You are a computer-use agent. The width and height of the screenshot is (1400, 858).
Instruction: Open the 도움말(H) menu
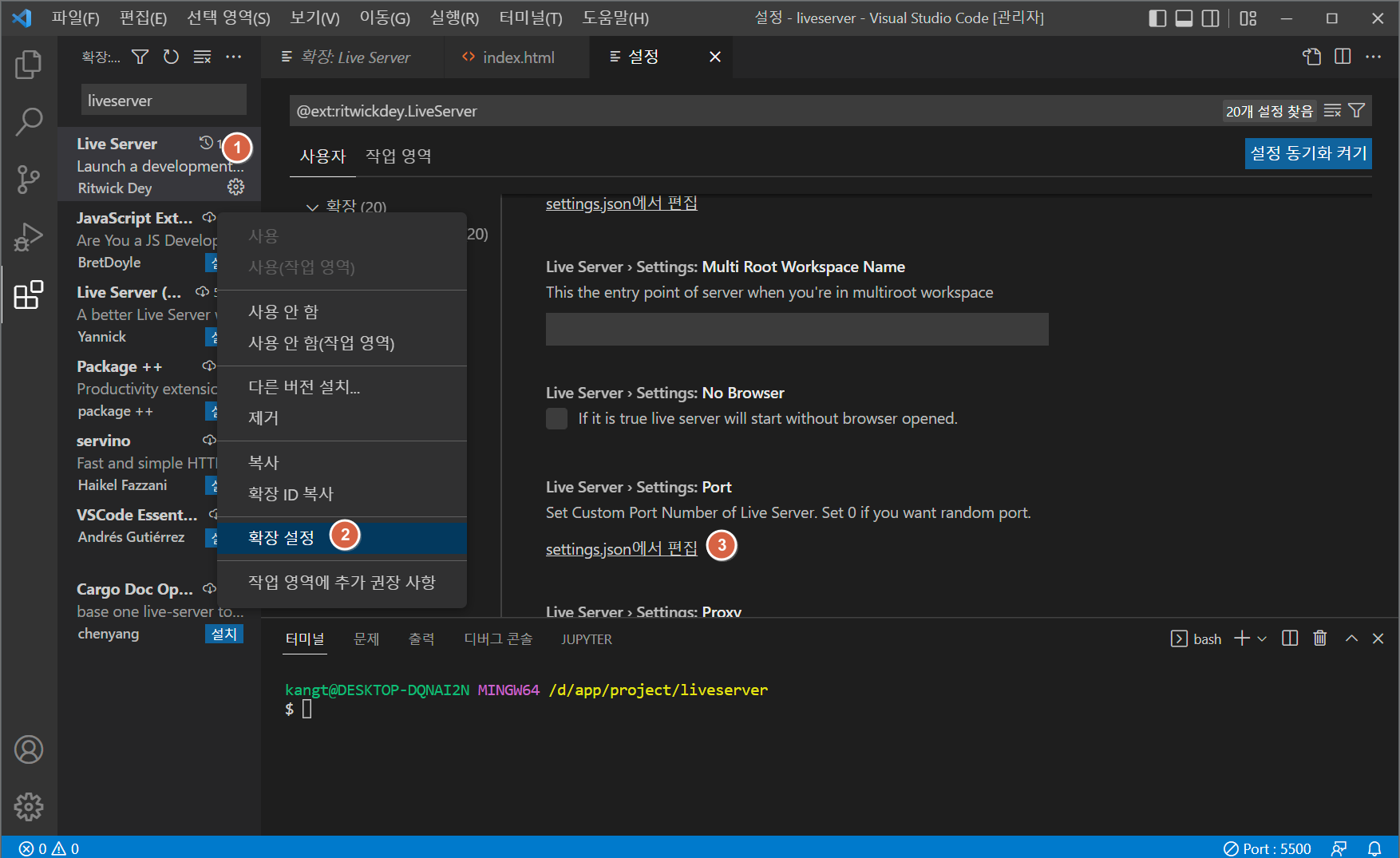tap(615, 18)
